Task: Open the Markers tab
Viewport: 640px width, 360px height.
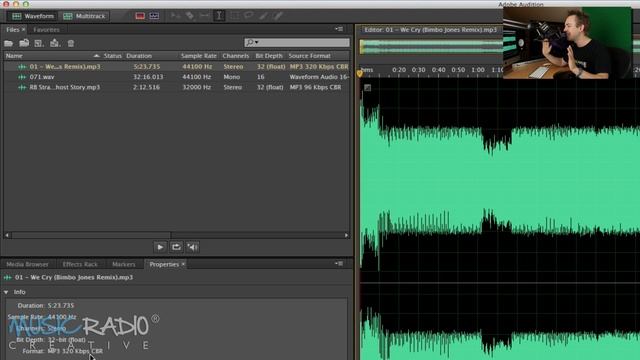Action: click(124, 264)
